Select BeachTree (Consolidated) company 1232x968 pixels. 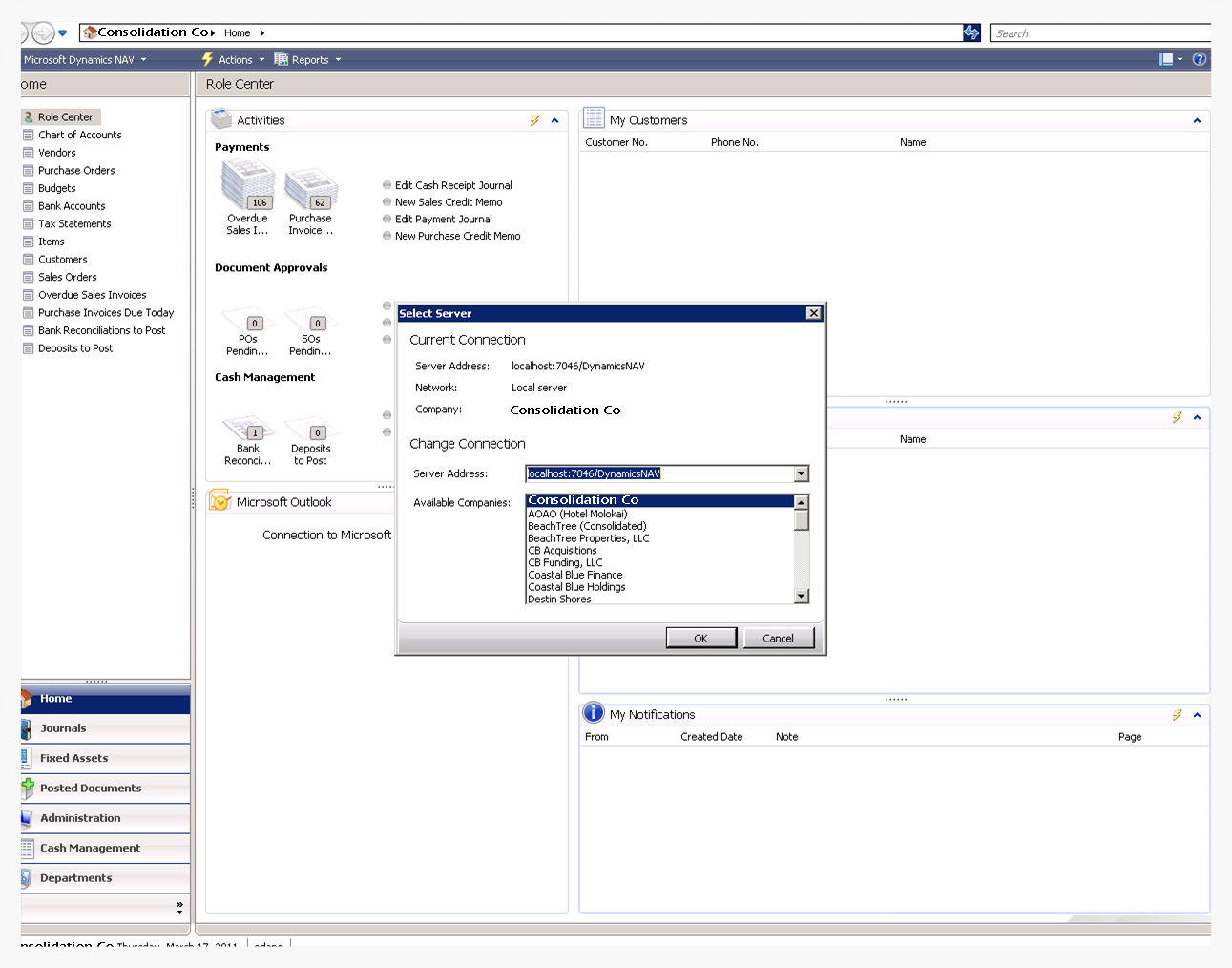coord(660,526)
